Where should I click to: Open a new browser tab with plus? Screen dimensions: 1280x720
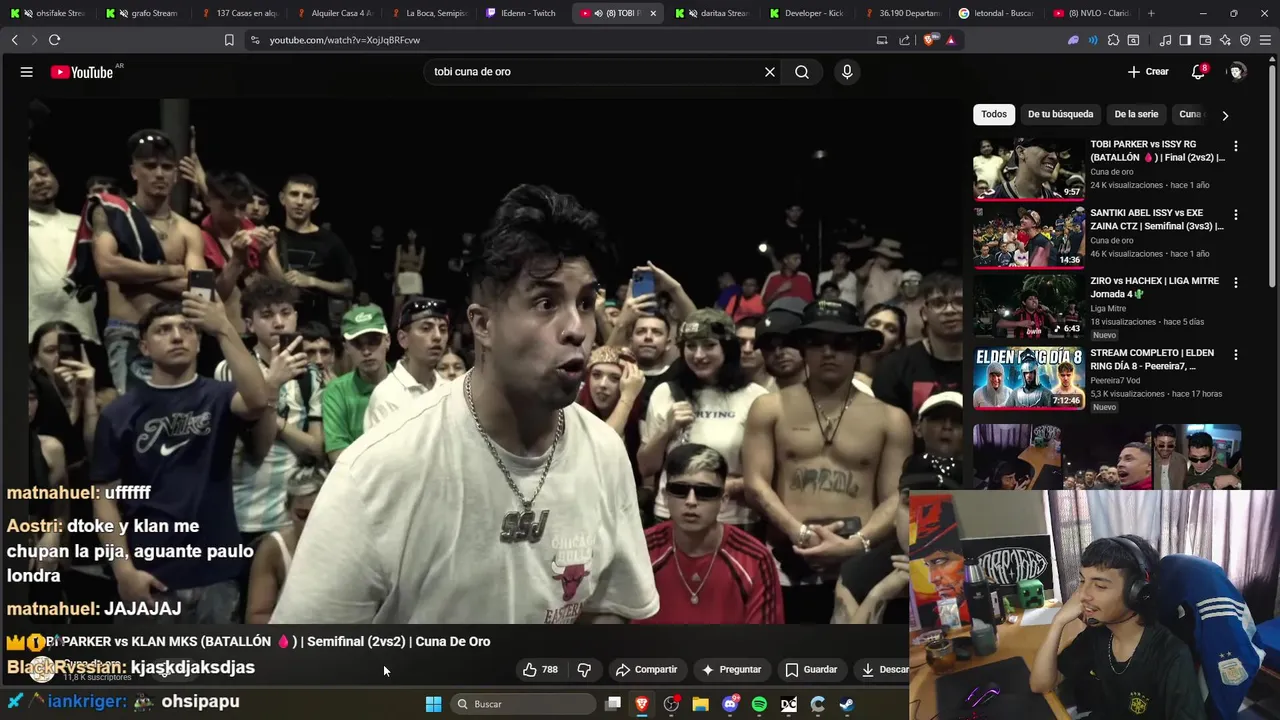tap(1151, 13)
